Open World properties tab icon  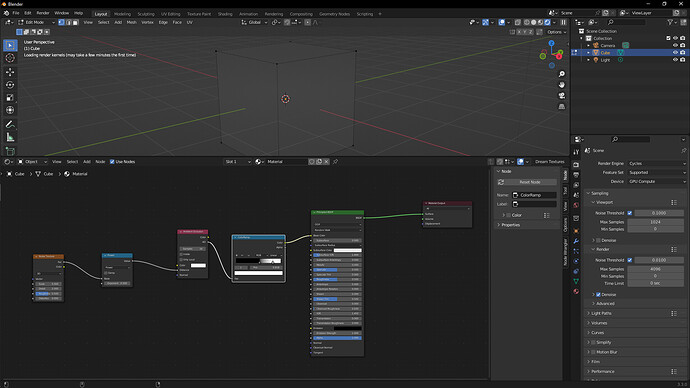tap(576, 205)
